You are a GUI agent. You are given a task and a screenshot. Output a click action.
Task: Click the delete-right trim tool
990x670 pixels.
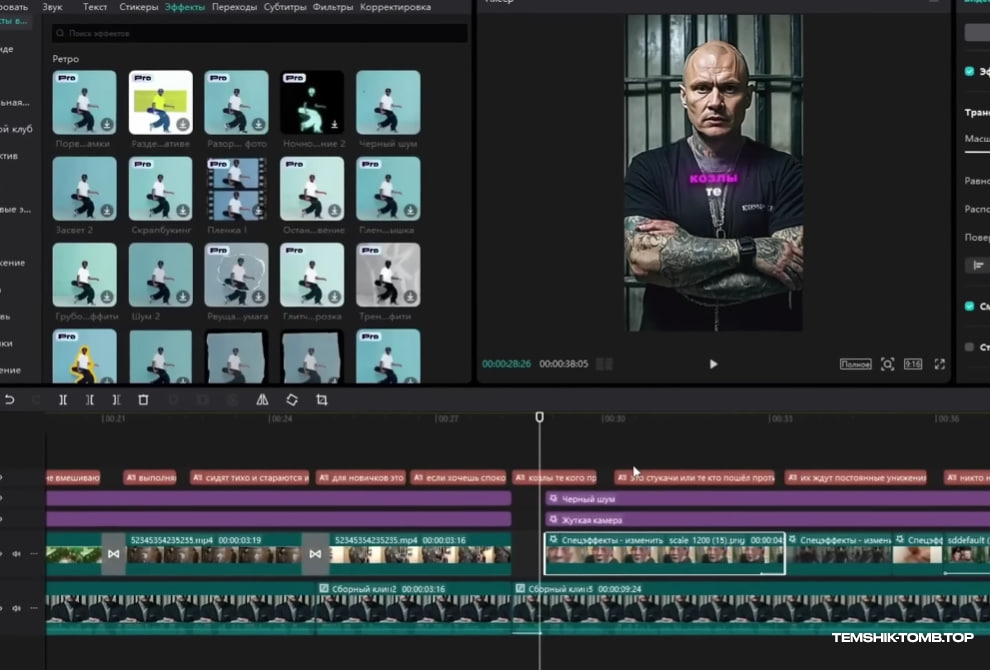(x=116, y=400)
